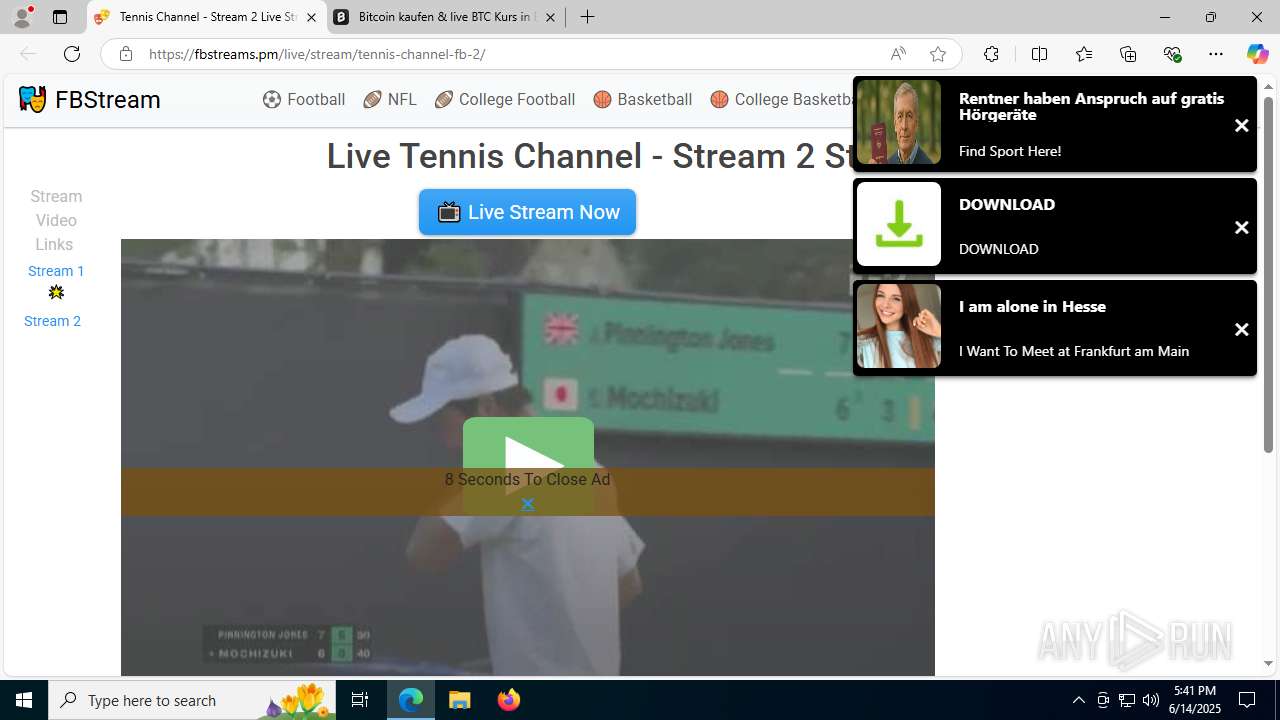Open volume control in system tray
1280x720 pixels.
1150,700
